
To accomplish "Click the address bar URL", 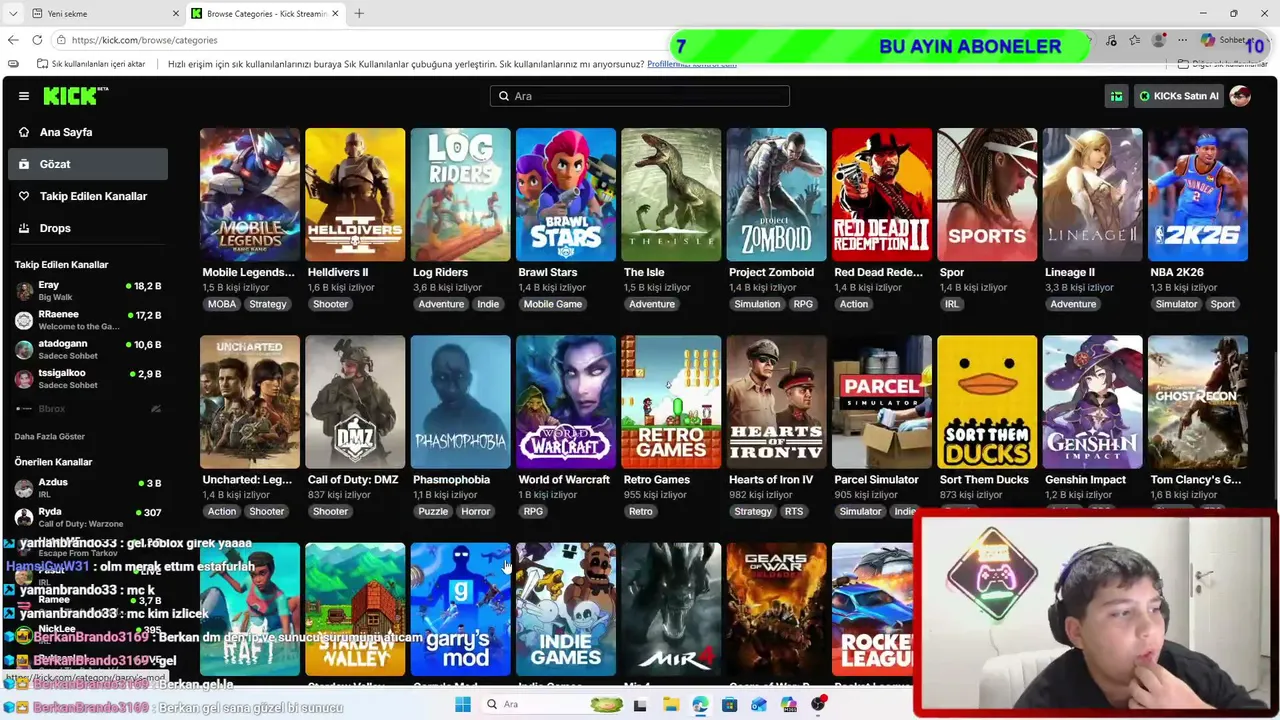I will point(144,40).
